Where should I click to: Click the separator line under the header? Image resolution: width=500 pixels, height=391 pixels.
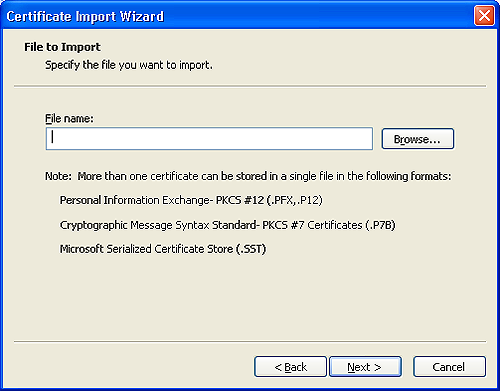point(250,86)
